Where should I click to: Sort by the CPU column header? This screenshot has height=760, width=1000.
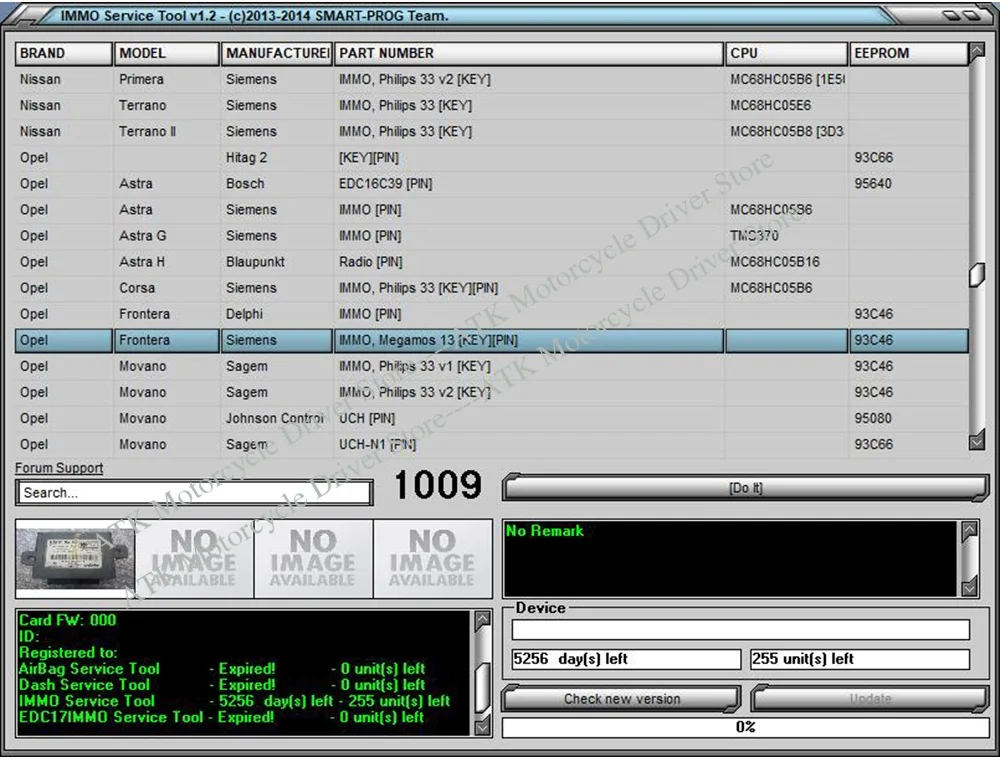786,53
